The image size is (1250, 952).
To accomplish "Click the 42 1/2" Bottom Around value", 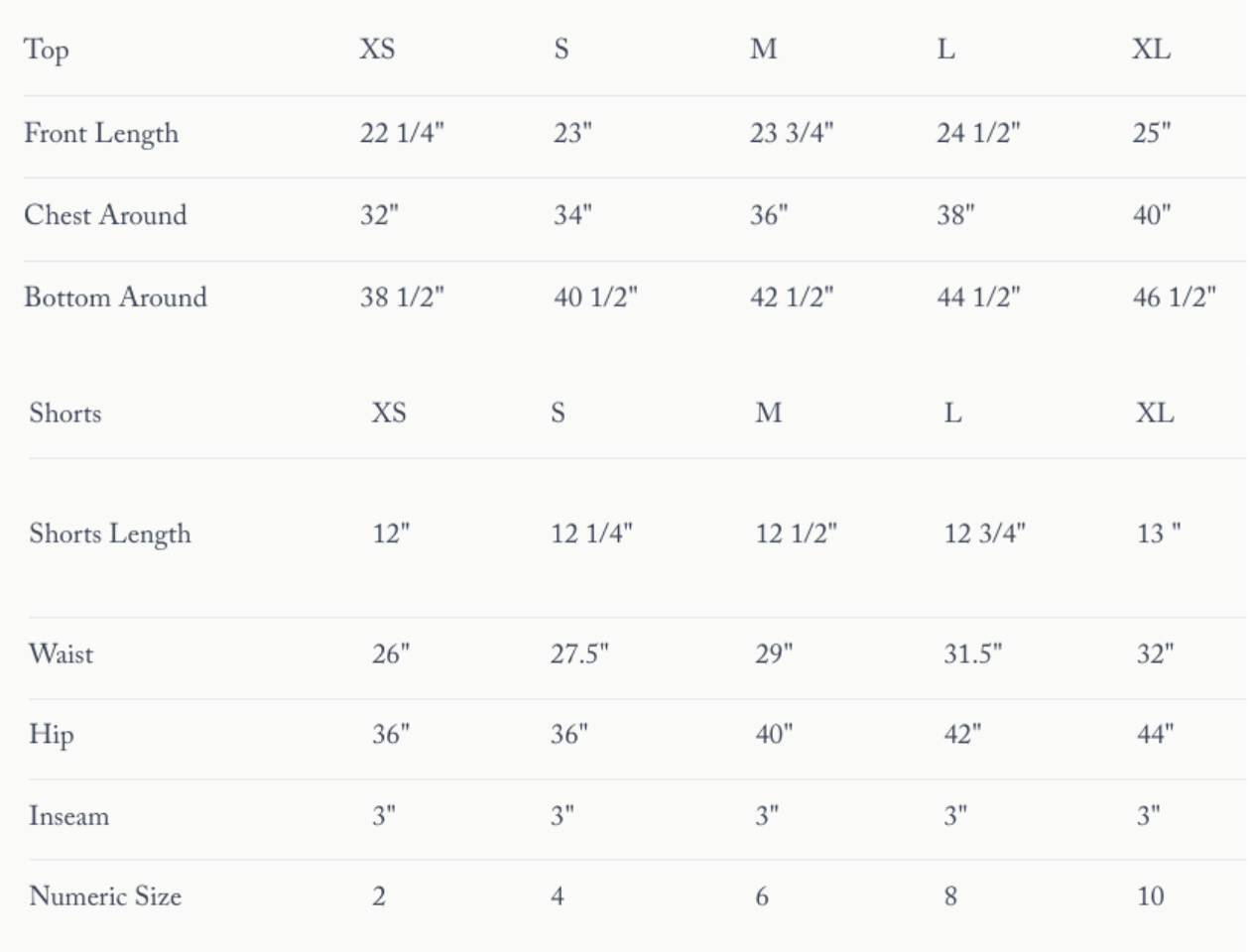I will 792,297.
